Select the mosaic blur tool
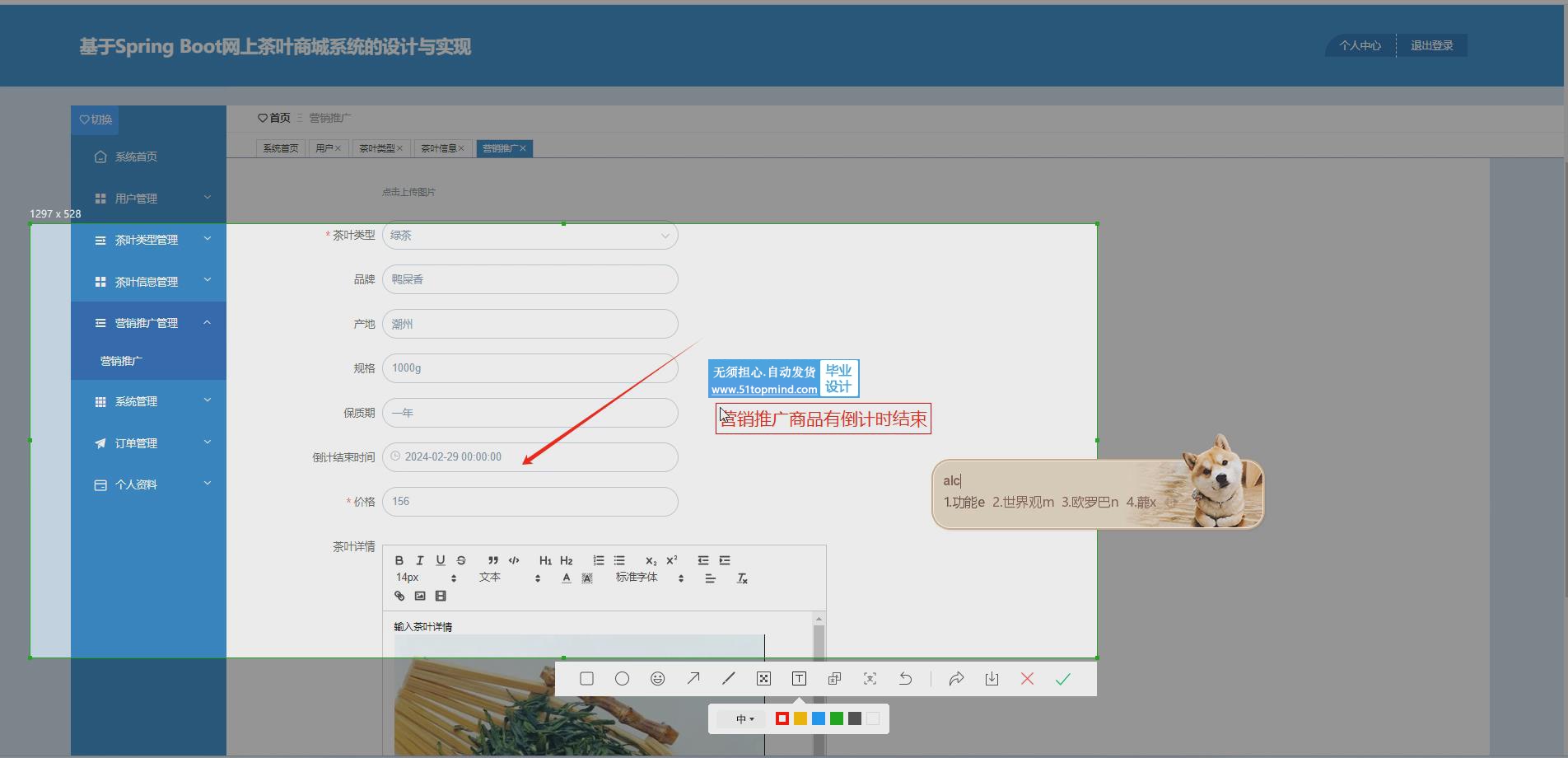This screenshot has height=758, width=1568. [x=763, y=679]
